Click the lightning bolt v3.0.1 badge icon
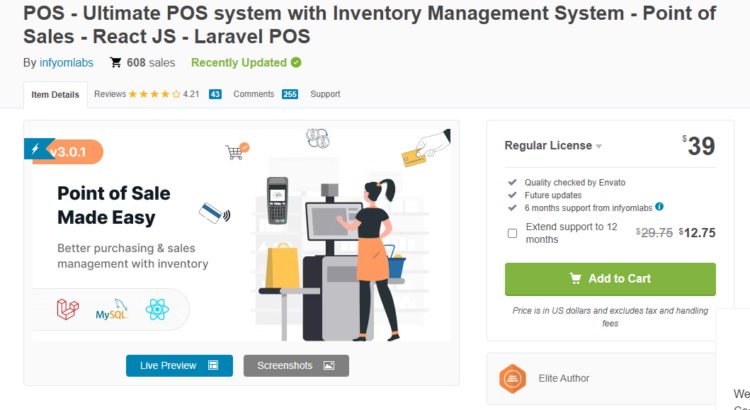This screenshot has width=750, height=410. tap(35, 149)
